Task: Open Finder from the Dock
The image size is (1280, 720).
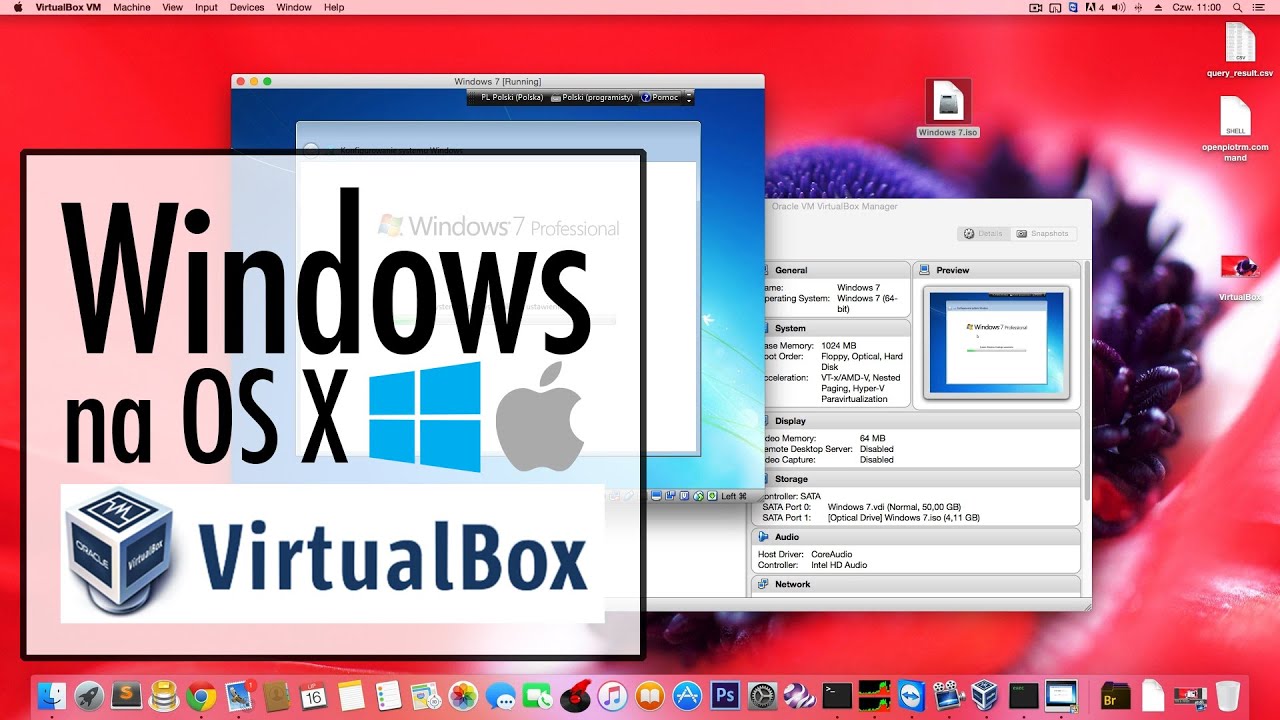Action: (x=51, y=696)
